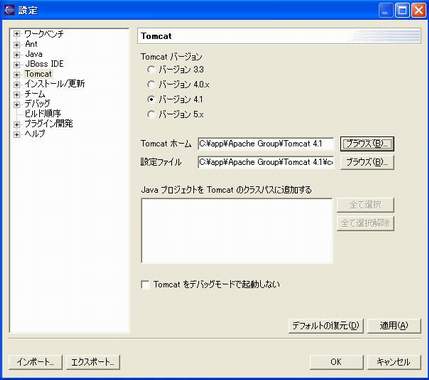
Task: Select ヘルプ in the preferences tree
Action: (34, 134)
